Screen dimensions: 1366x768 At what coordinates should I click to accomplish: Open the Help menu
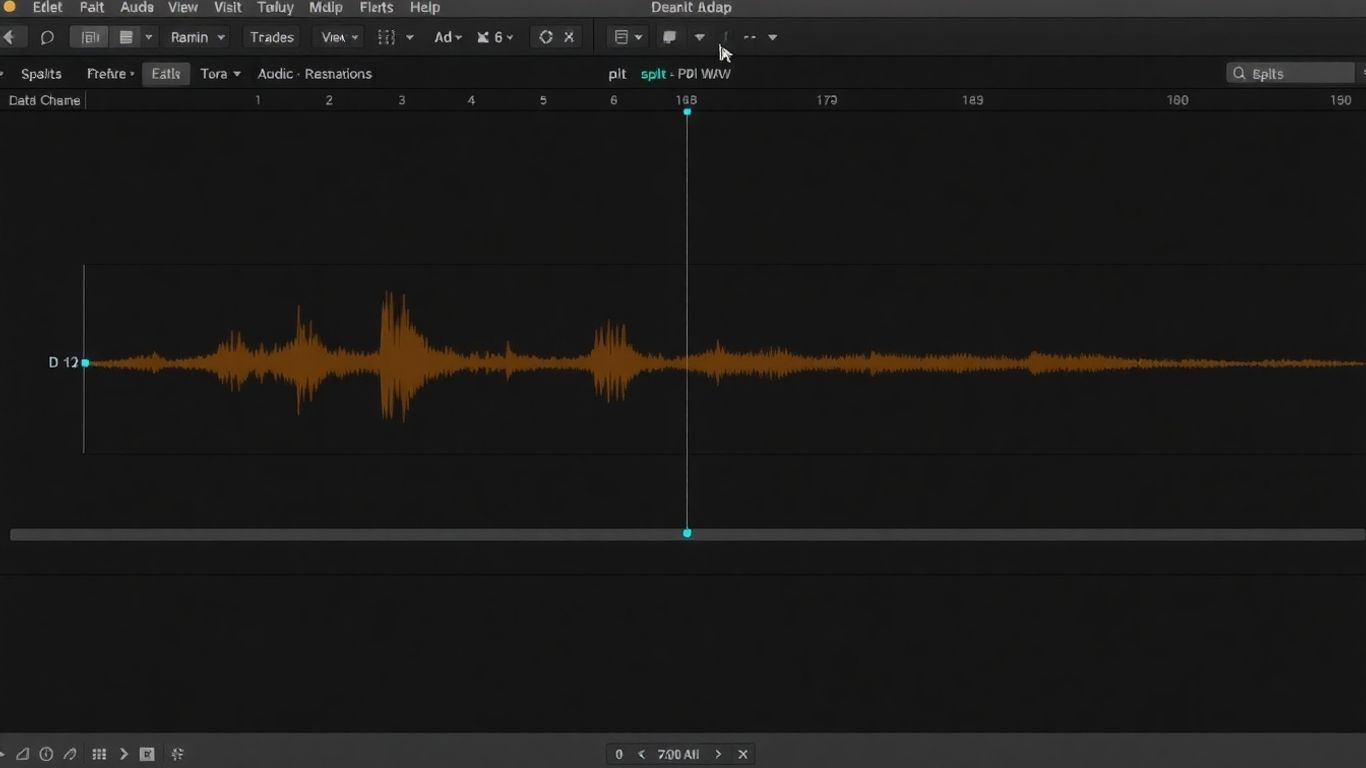[x=424, y=8]
